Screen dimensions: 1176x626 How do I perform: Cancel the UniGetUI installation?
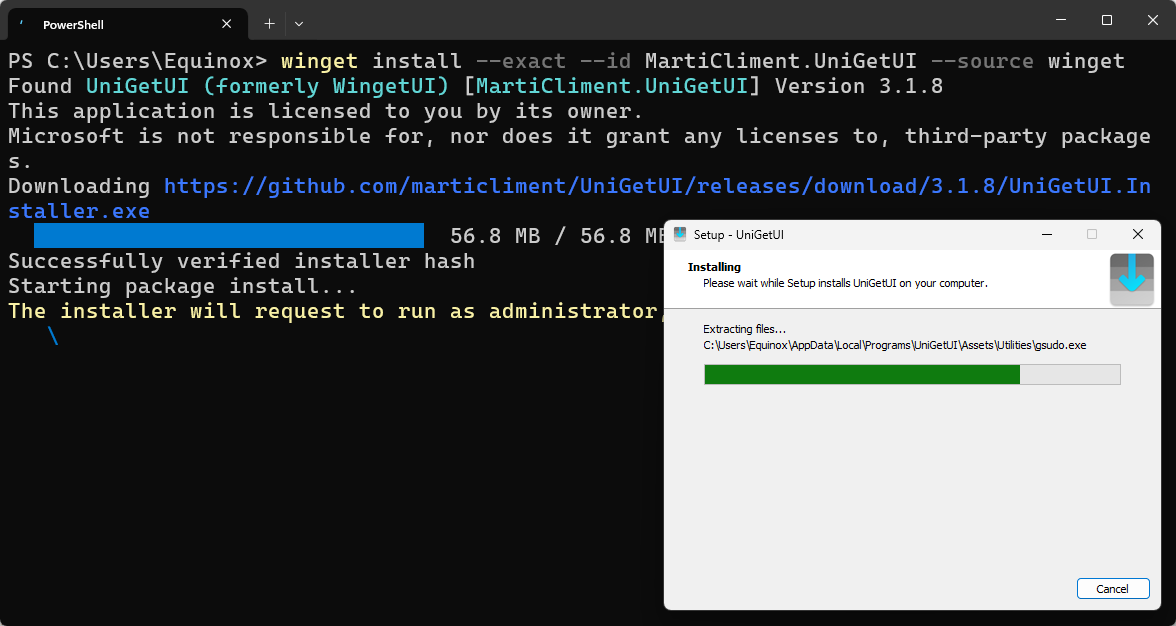[1113, 588]
